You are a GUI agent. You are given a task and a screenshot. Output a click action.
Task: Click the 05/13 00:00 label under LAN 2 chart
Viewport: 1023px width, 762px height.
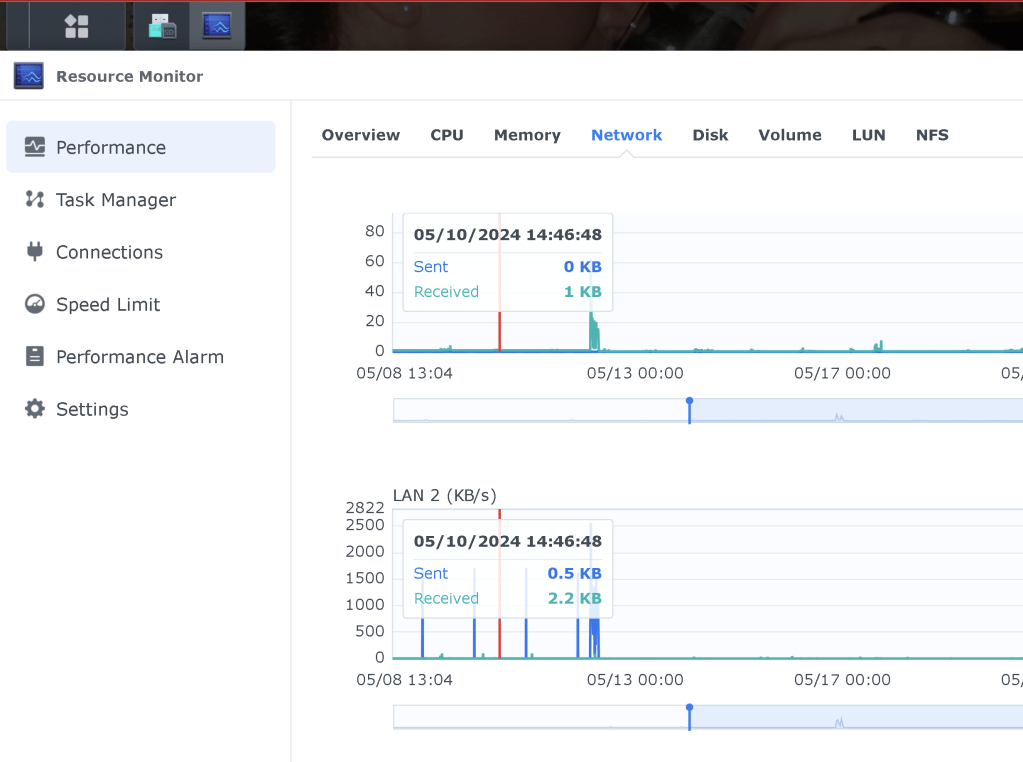[635, 680]
